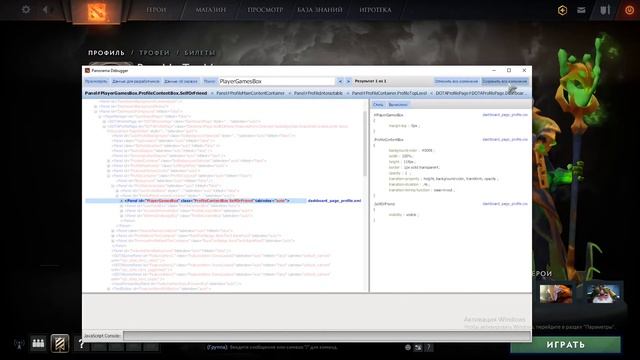Switch to ТРОФЕИ tab
The width and height of the screenshot is (640, 360).
154,53
